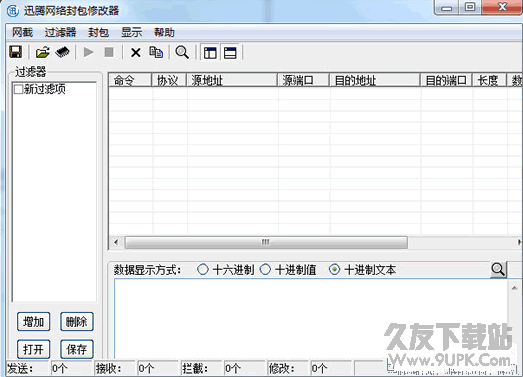This screenshot has height=377, width=523.
Task: Open file with the folder toolbar icon
Action: coord(42,52)
